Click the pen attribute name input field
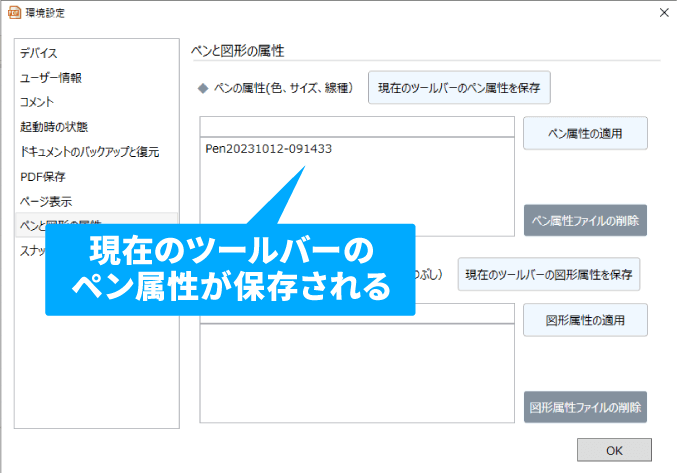Image resolution: width=677 pixels, height=474 pixels. (x=357, y=126)
